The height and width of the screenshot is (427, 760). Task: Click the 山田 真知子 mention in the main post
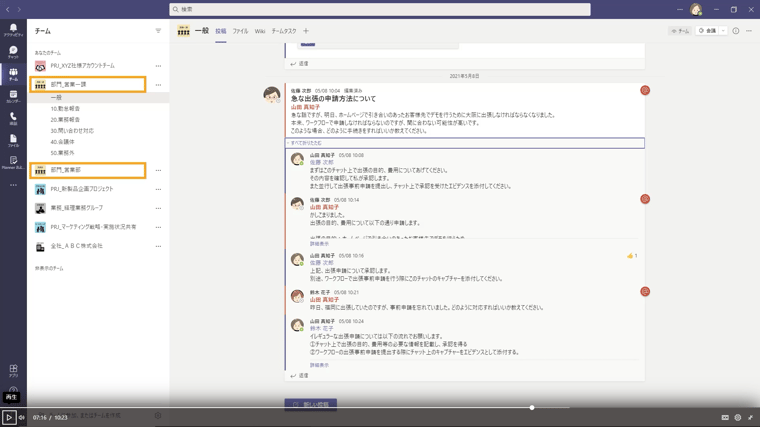pos(305,107)
